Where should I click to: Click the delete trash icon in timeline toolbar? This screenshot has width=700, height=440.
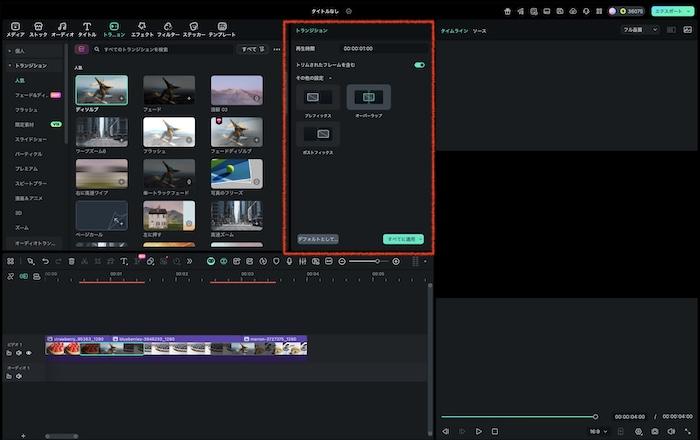tap(71, 261)
